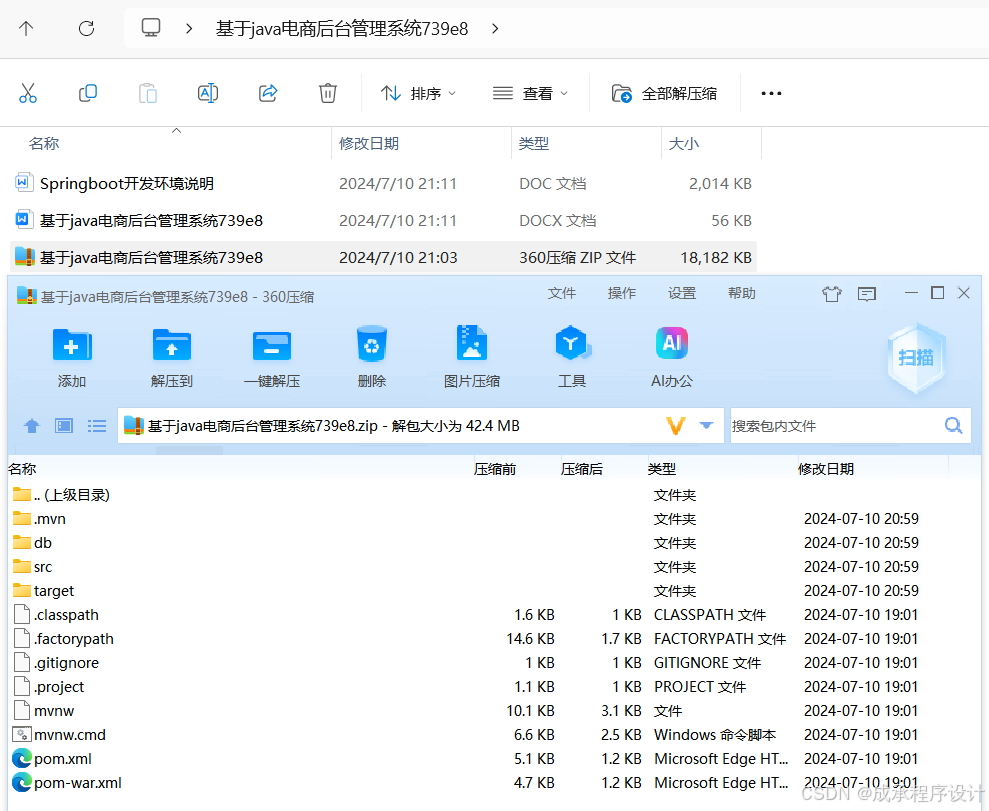989x811 pixels.
Task: Select the DOCX 基于java电商后台管理系统739e8 file
Action: point(383,221)
